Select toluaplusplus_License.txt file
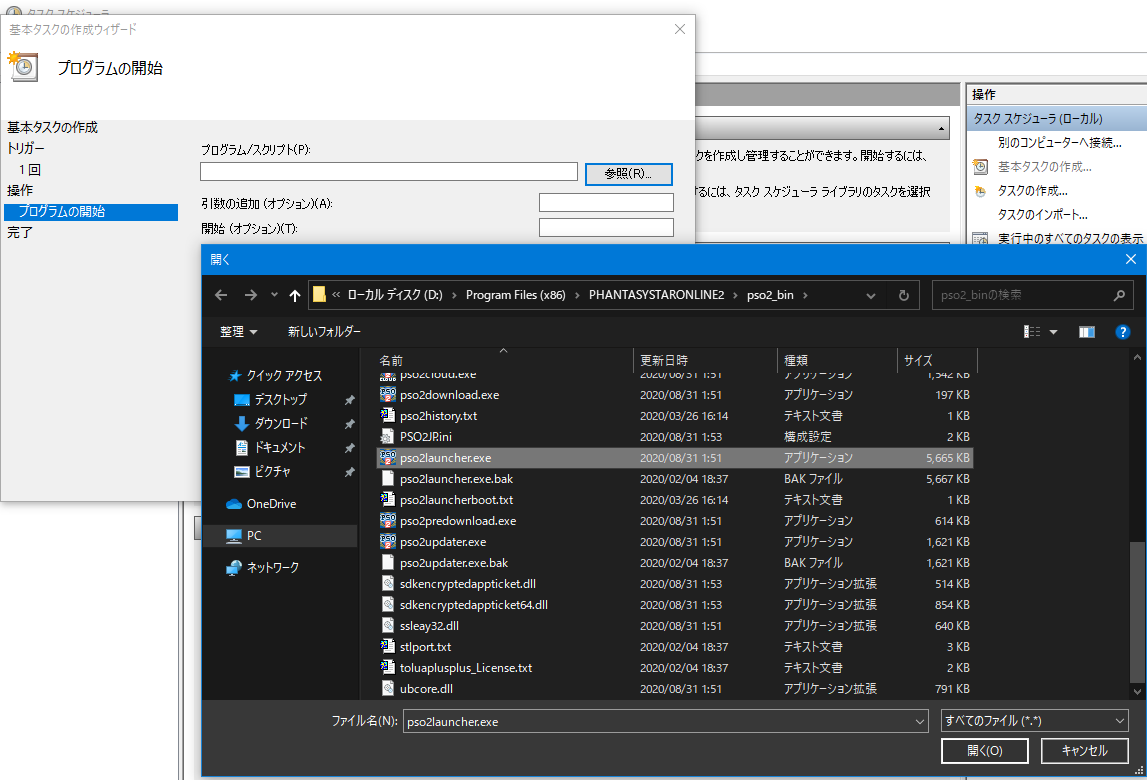The image size is (1147, 780). [x=465, y=667]
